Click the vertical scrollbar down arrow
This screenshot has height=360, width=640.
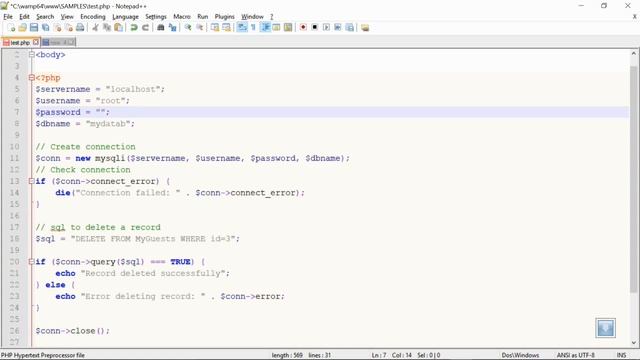click(633, 342)
